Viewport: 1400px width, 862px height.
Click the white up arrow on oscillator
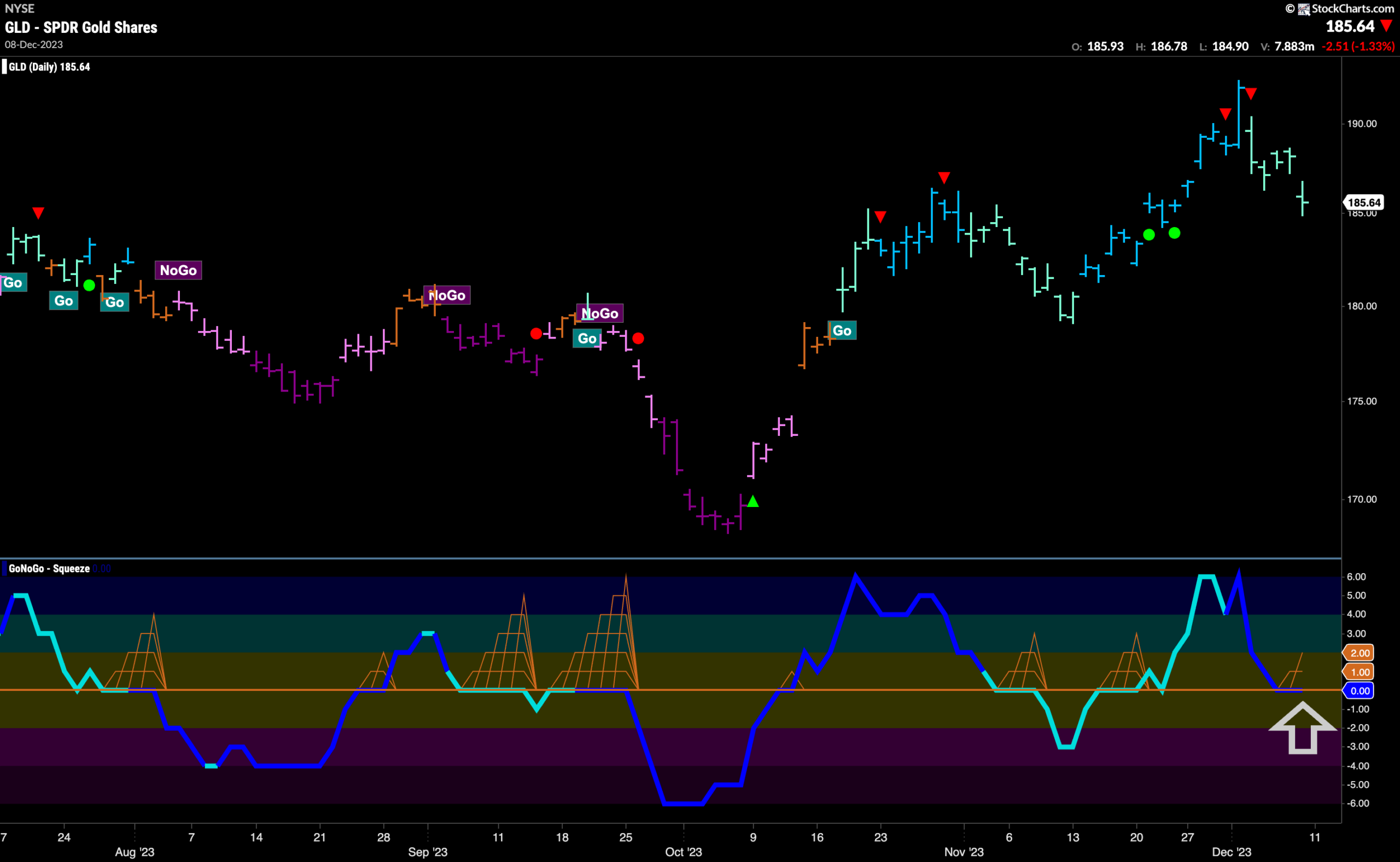click(x=1303, y=728)
